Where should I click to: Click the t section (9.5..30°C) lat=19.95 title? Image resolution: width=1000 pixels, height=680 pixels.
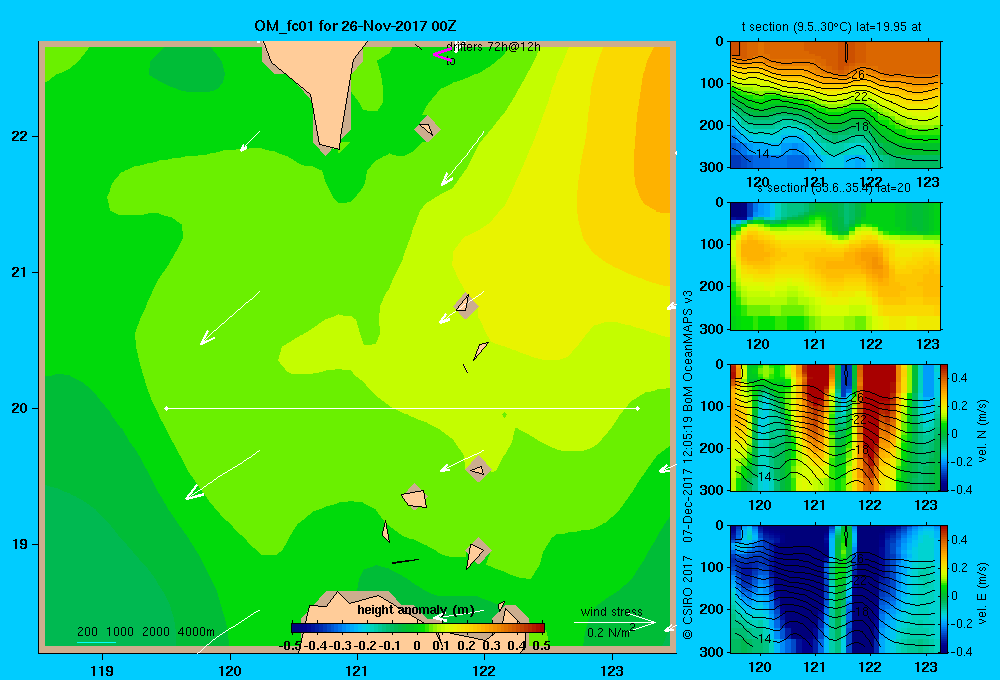coord(831,27)
